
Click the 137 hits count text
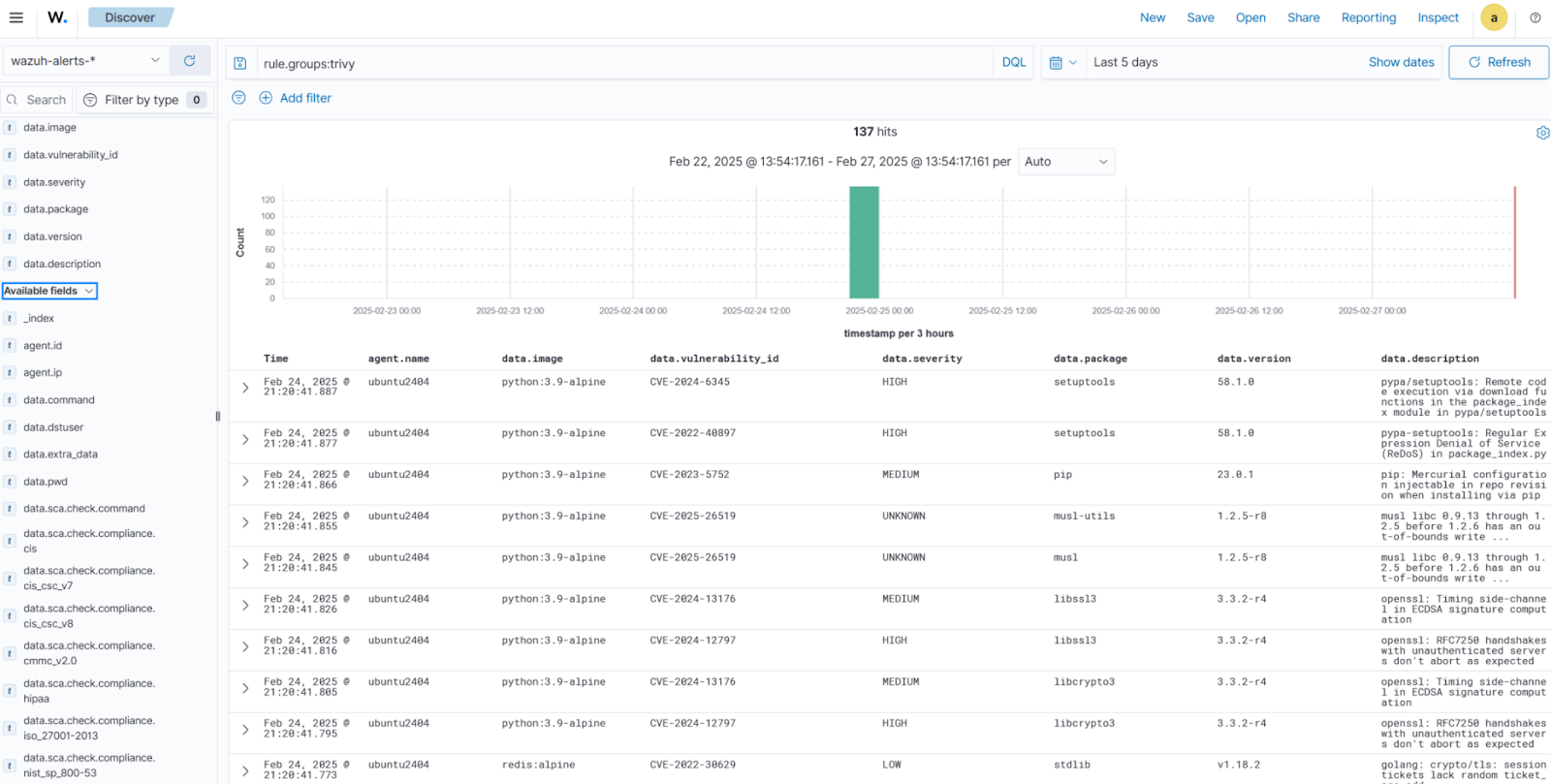coord(874,132)
